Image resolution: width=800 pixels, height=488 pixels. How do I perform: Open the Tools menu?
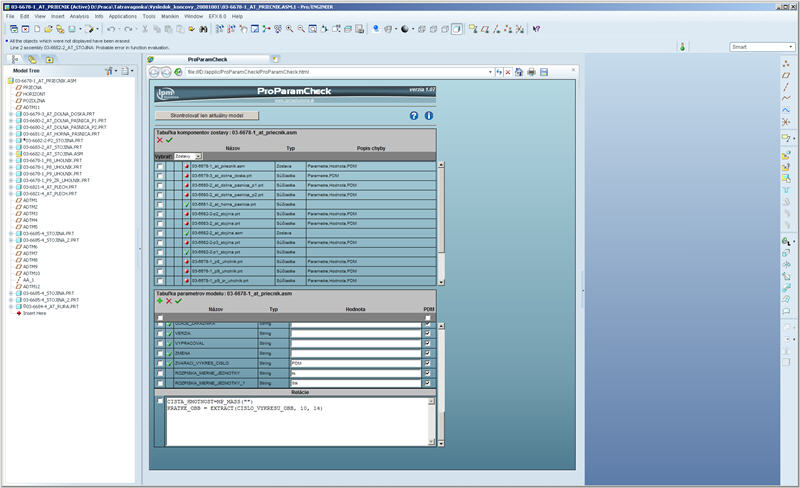point(149,16)
